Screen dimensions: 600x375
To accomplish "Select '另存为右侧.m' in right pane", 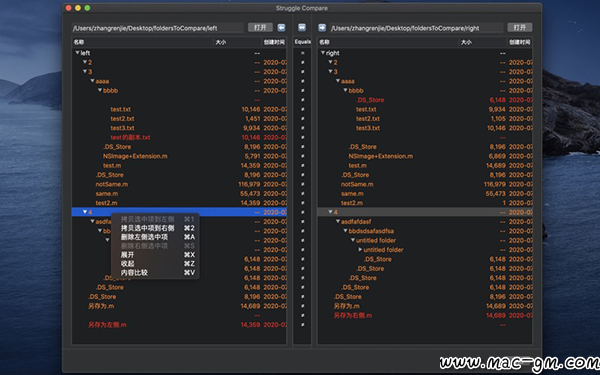I will (353, 315).
